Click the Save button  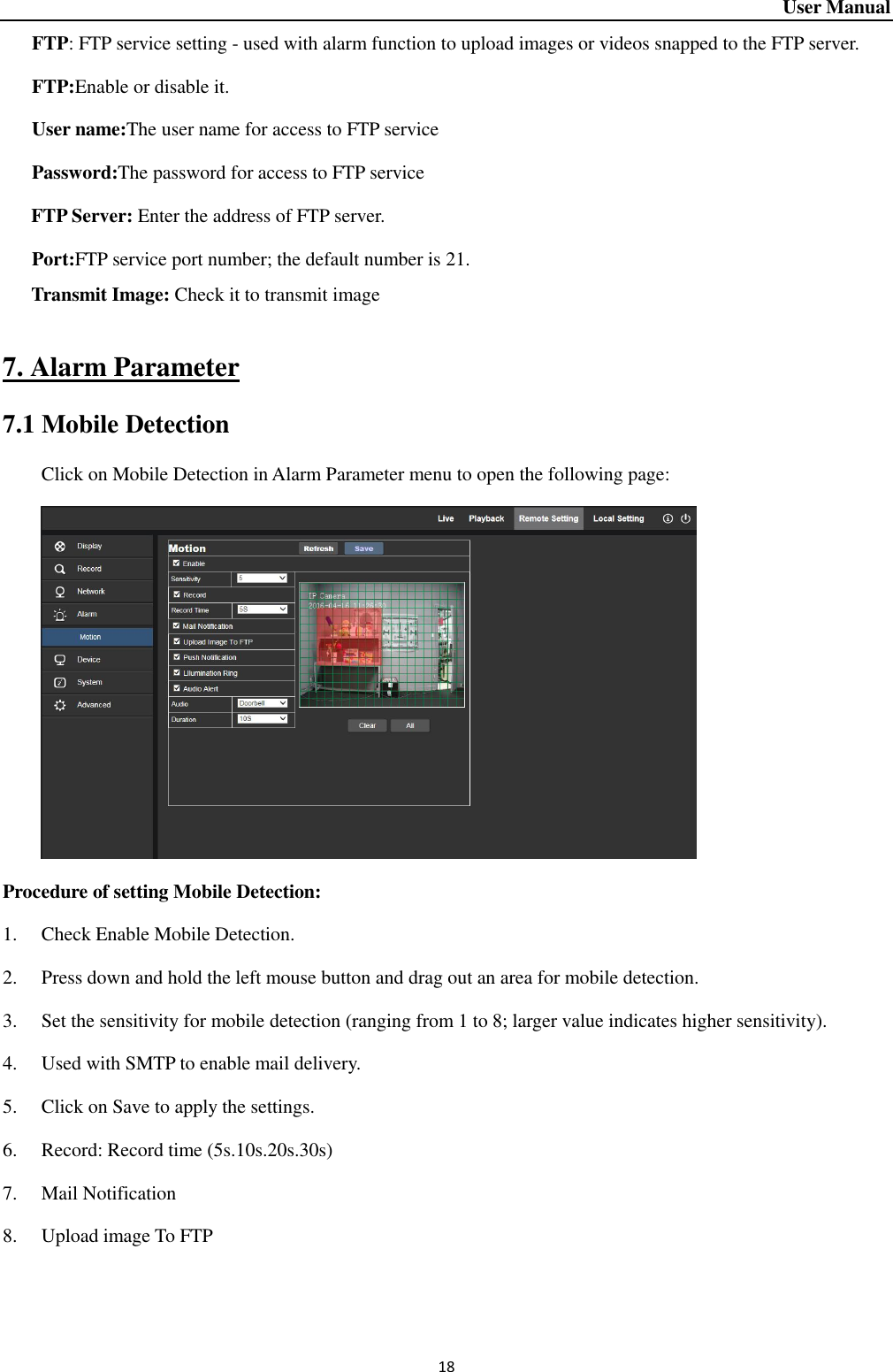[x=364, y=548]
